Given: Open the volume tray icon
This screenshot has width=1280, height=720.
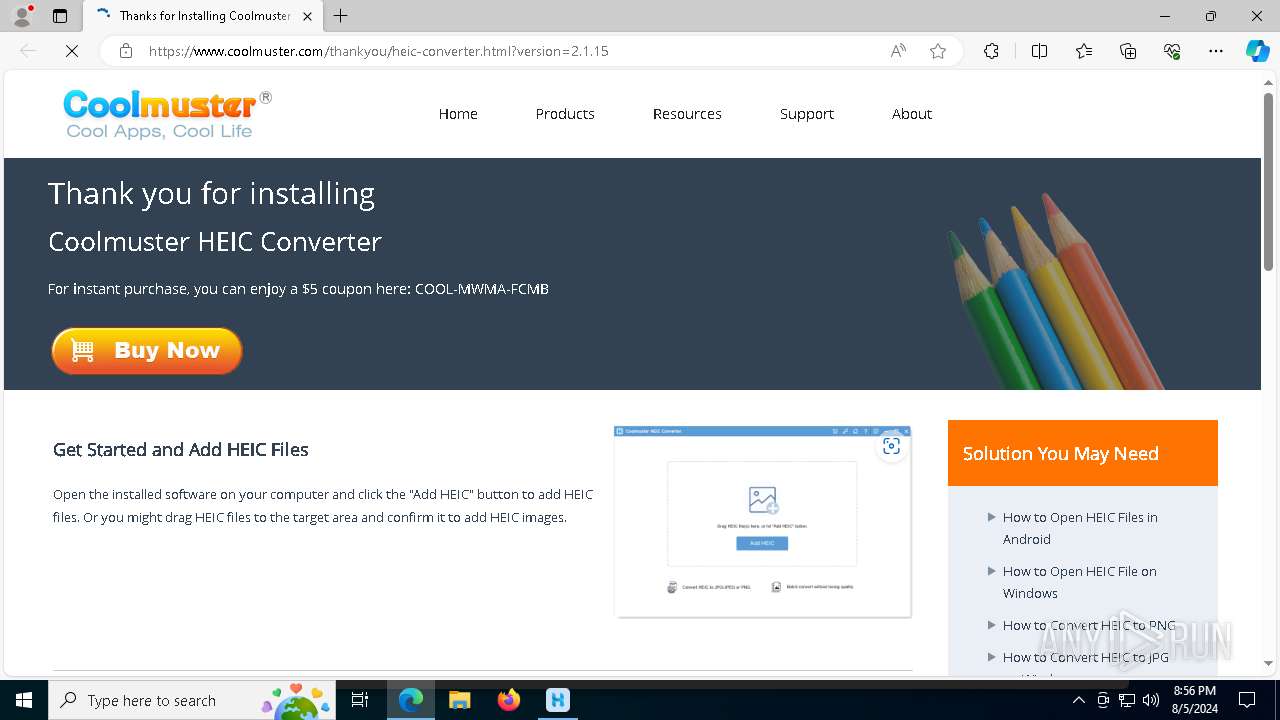Looking at the screenshot, I should pyautogui.click(x=1151, y=700).
